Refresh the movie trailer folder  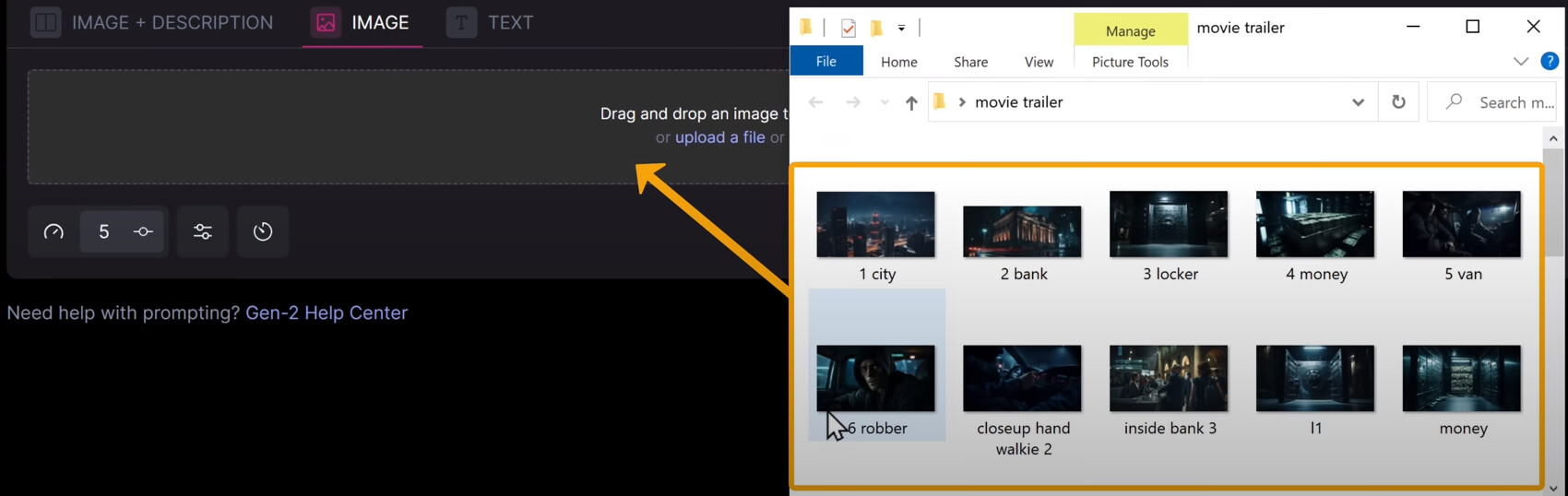coord(1398,102)
